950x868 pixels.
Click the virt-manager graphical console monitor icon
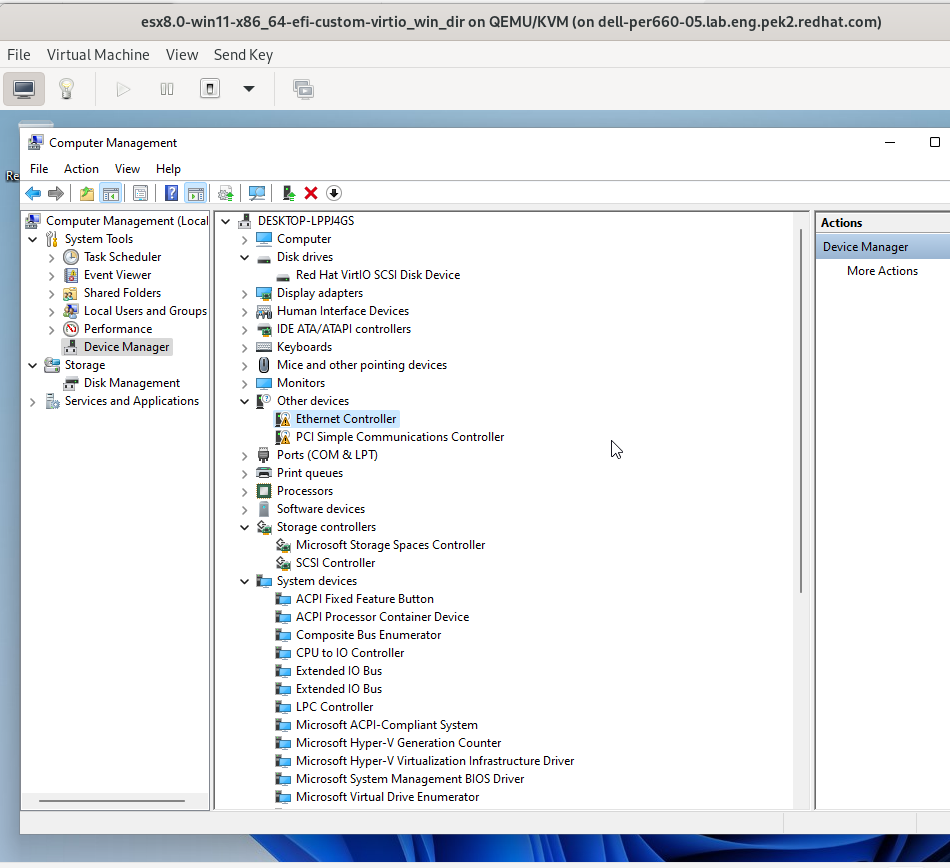(x=24, y=89)
